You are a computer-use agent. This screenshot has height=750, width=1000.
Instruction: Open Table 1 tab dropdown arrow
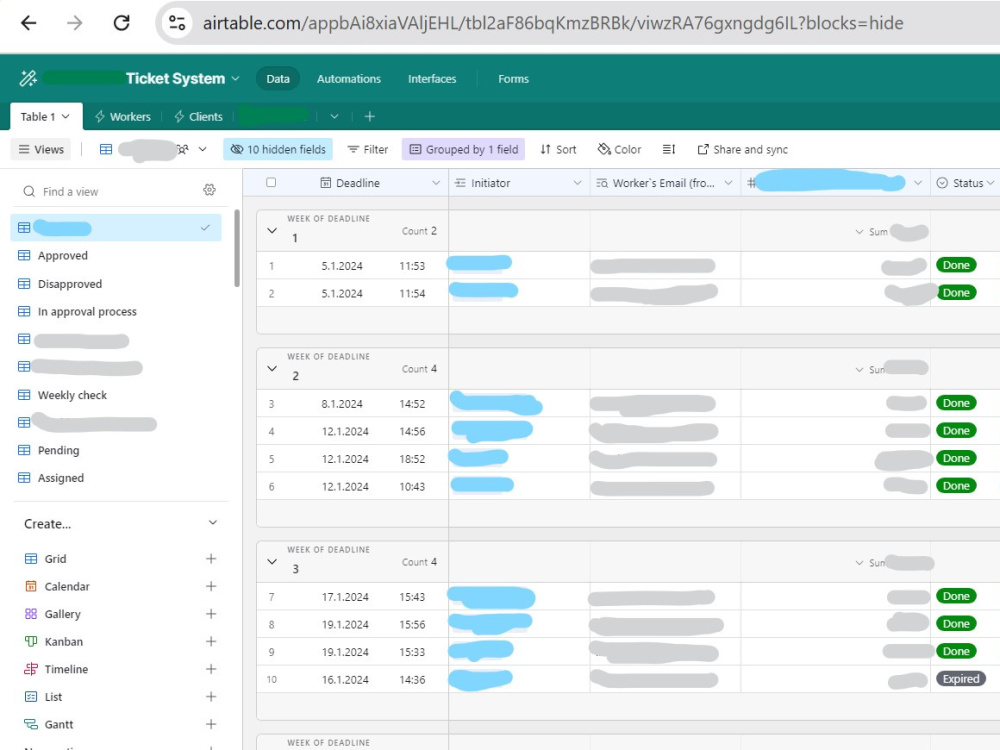tap(66, 117)
